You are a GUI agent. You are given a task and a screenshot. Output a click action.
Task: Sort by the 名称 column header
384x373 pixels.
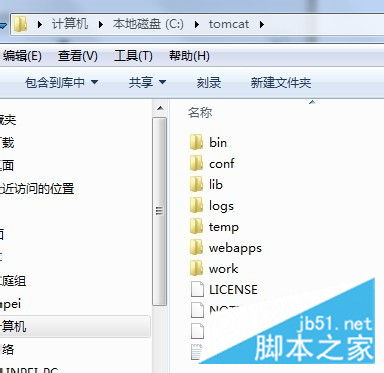pyautogui.click(x=200, y=113)
